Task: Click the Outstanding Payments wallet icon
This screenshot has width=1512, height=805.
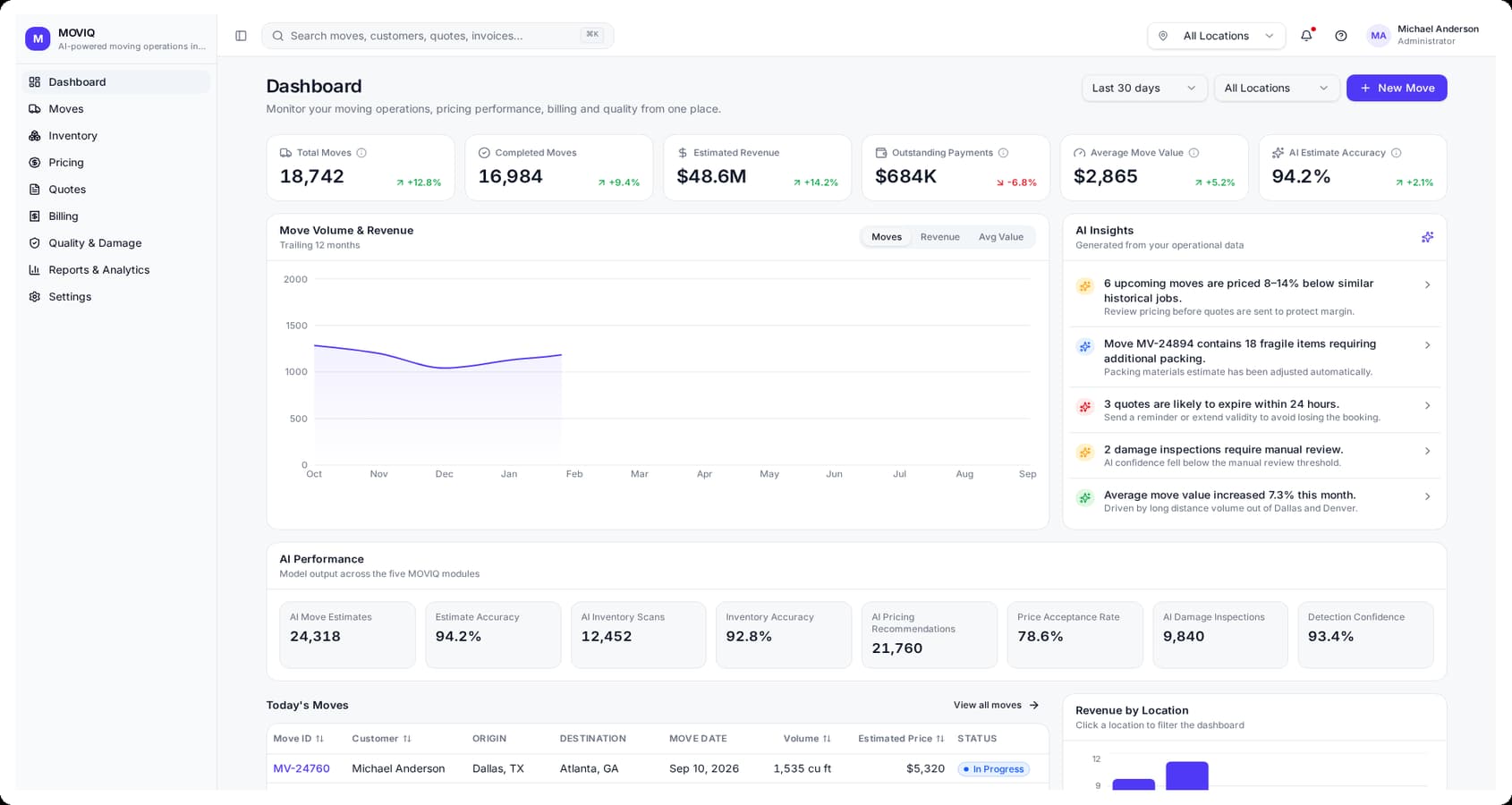Action: [881, 153]
